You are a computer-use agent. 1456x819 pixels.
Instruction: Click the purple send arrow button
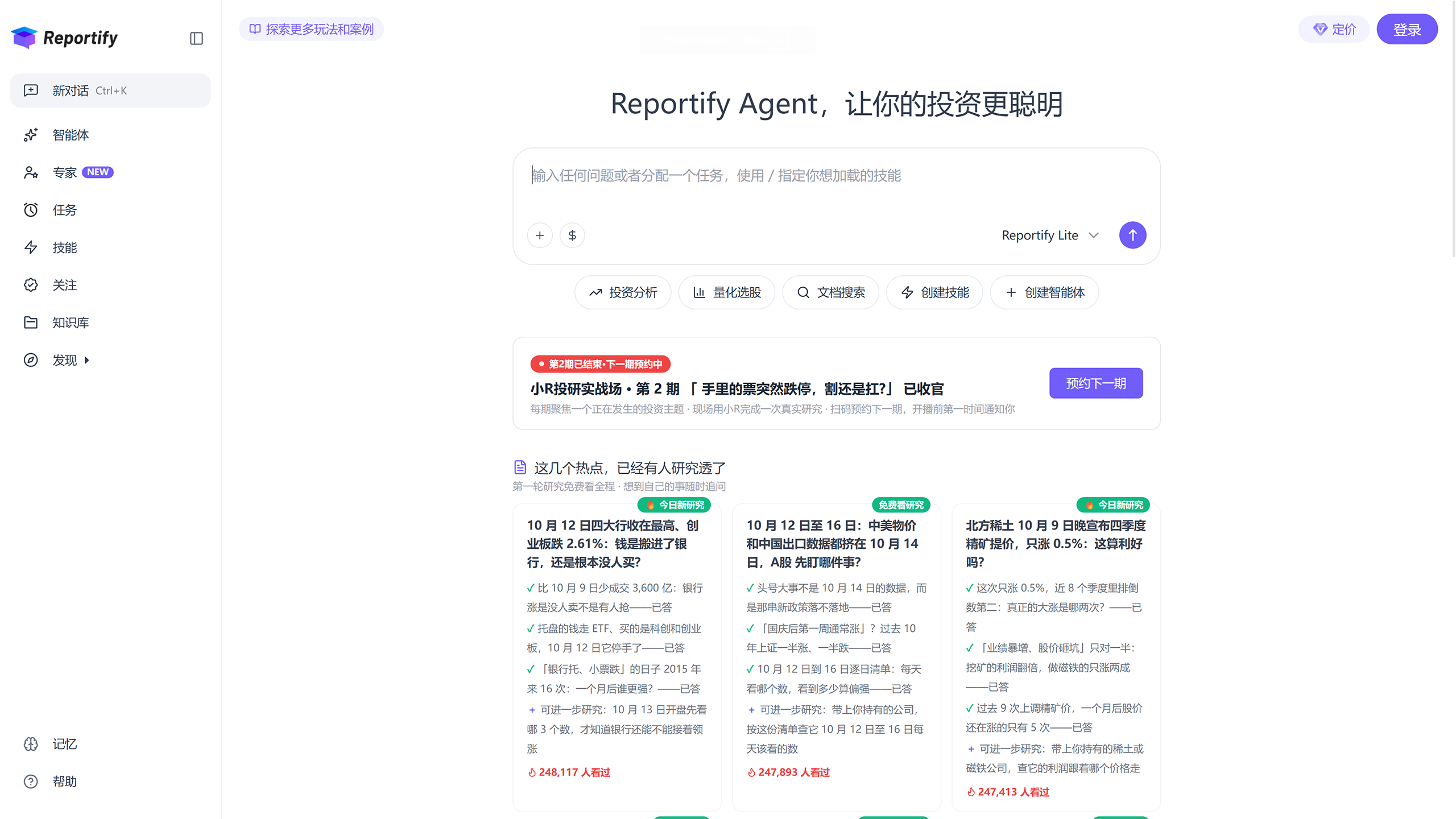click(1132, 235)
